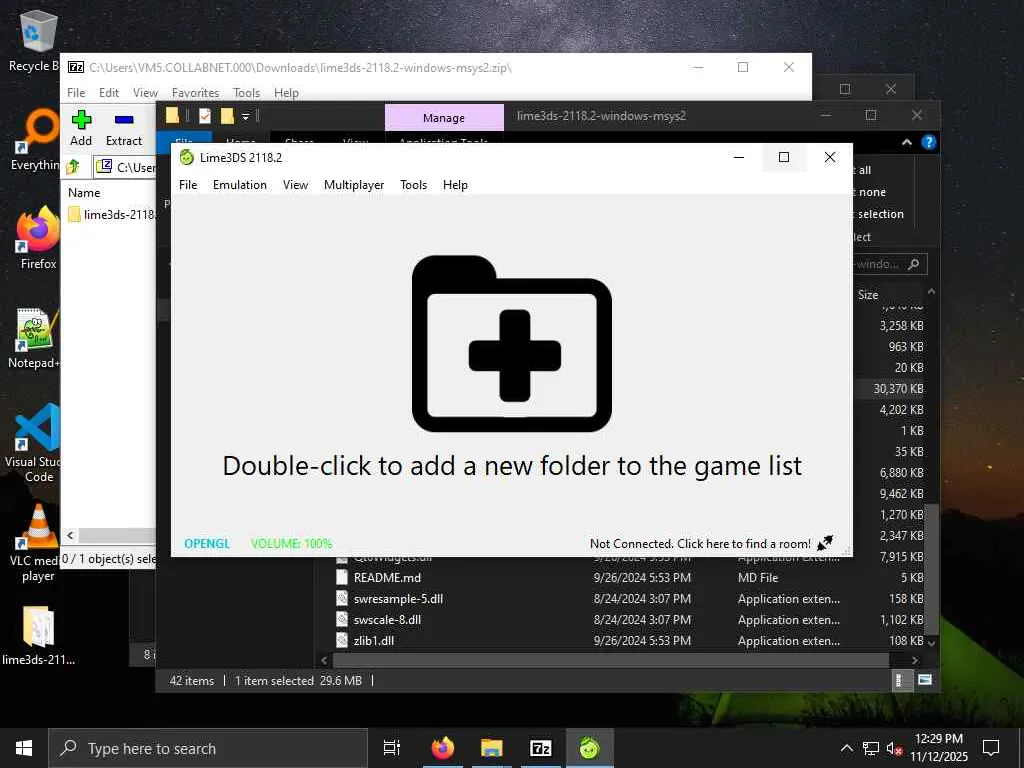The width and height of the screenshot is (1024, 768).
Task: Click the folder icon in Explorer quick access toolbar
Action: 172,116
